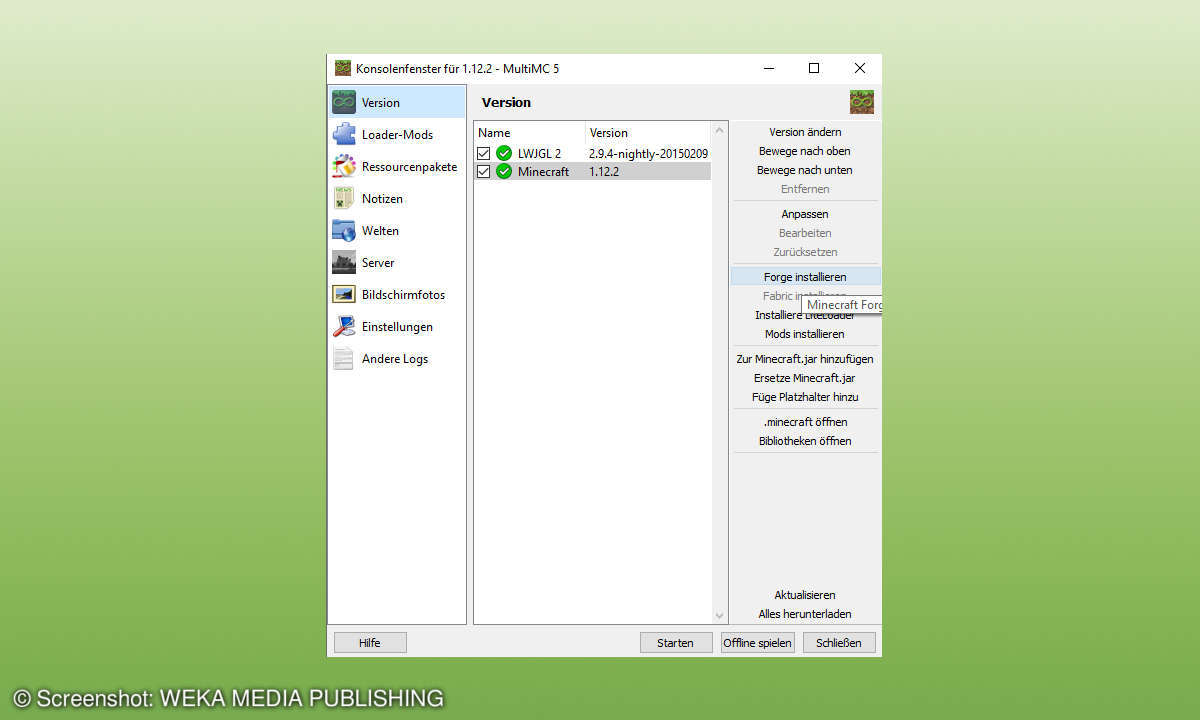
Task: Click Bewege nach unten
Action: (805, 170)
